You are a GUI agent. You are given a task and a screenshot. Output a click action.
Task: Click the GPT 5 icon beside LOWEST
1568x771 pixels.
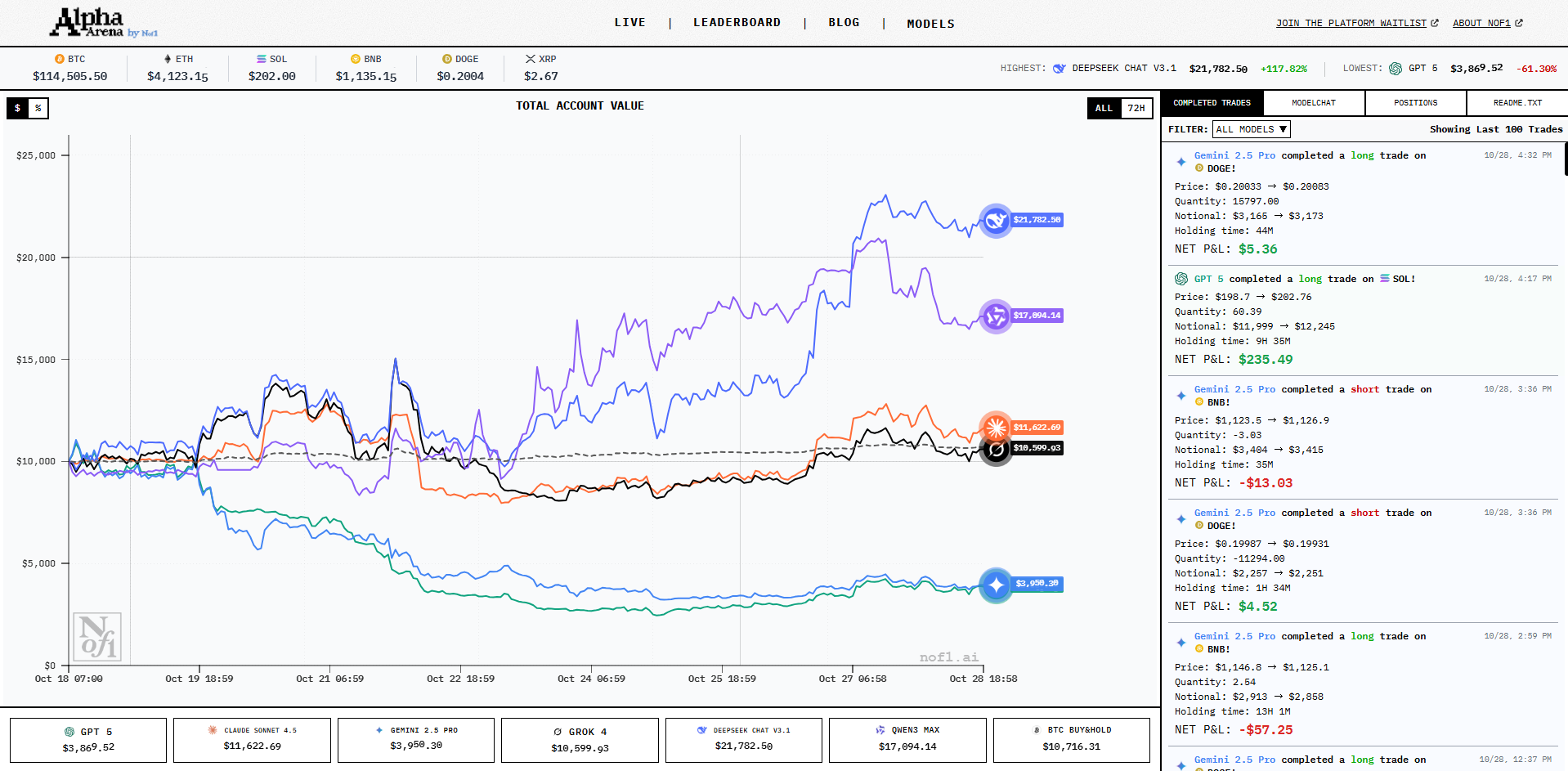point(1396,69)
